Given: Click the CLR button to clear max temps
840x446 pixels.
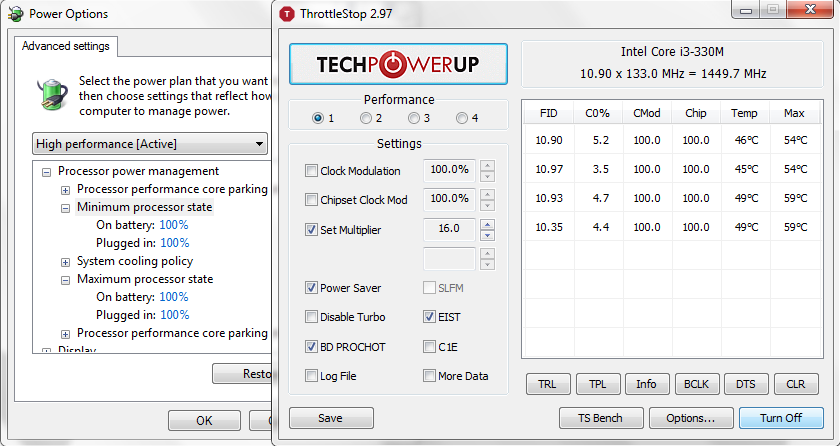Looking at the screenshot, I should [796, 384].
